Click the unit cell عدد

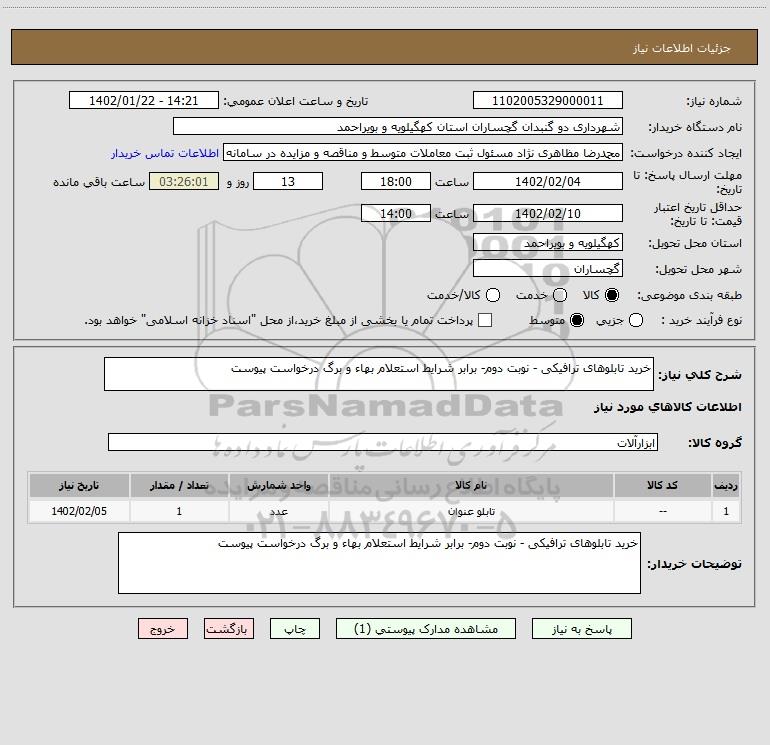pos(278,511)
